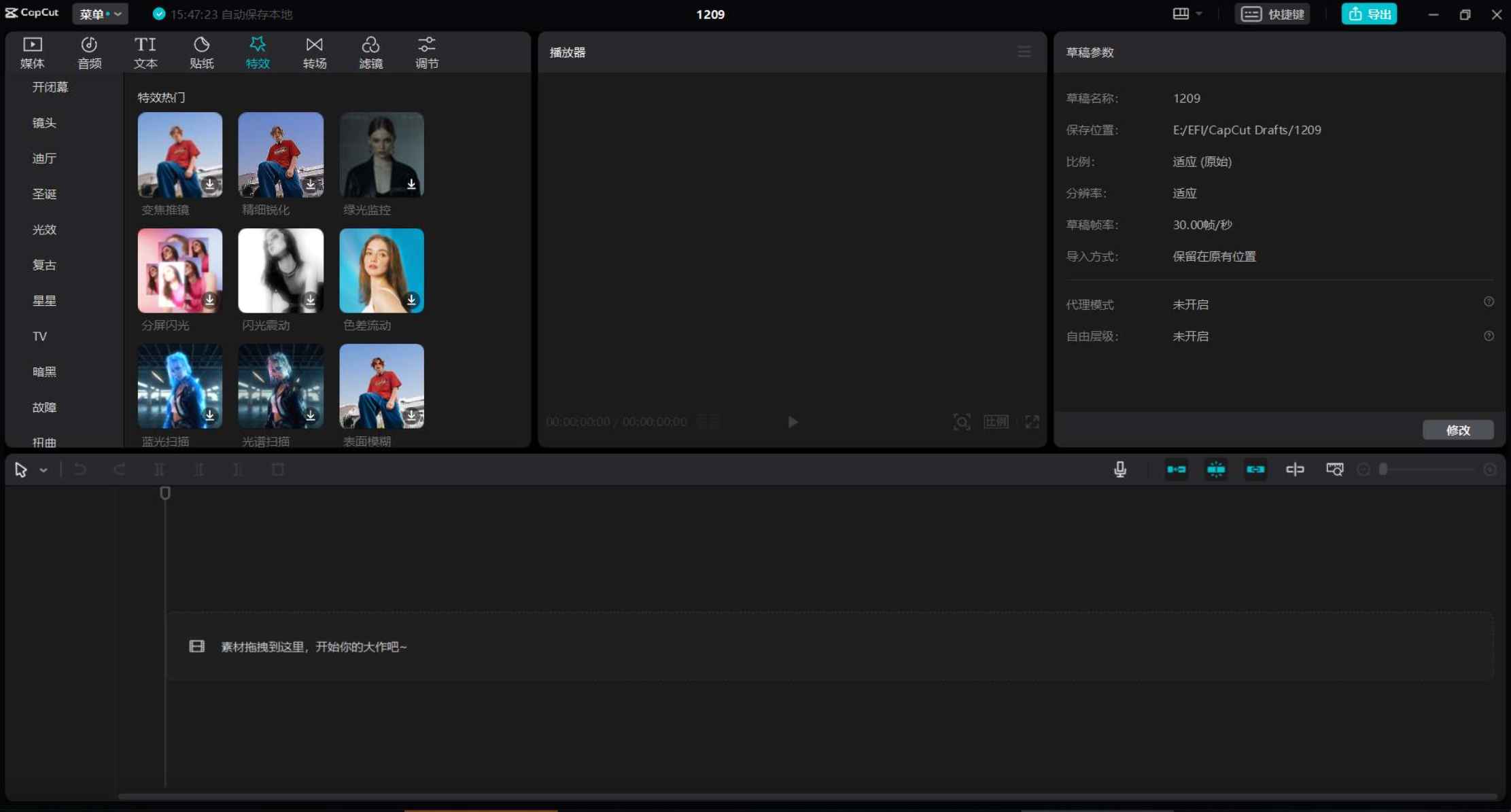Click the 修改 modify button in draft parameters
The height and width of the screenshot is (812, 1511).
1458,429
